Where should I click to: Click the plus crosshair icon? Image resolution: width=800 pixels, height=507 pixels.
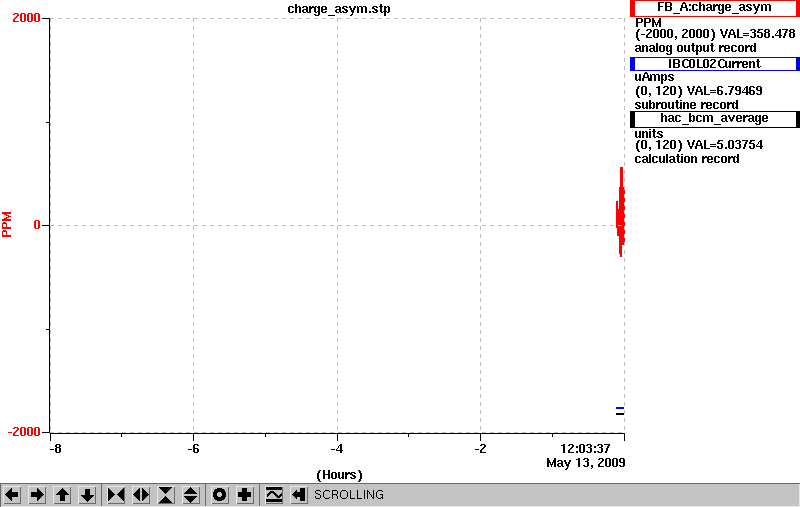pos(245,495)
